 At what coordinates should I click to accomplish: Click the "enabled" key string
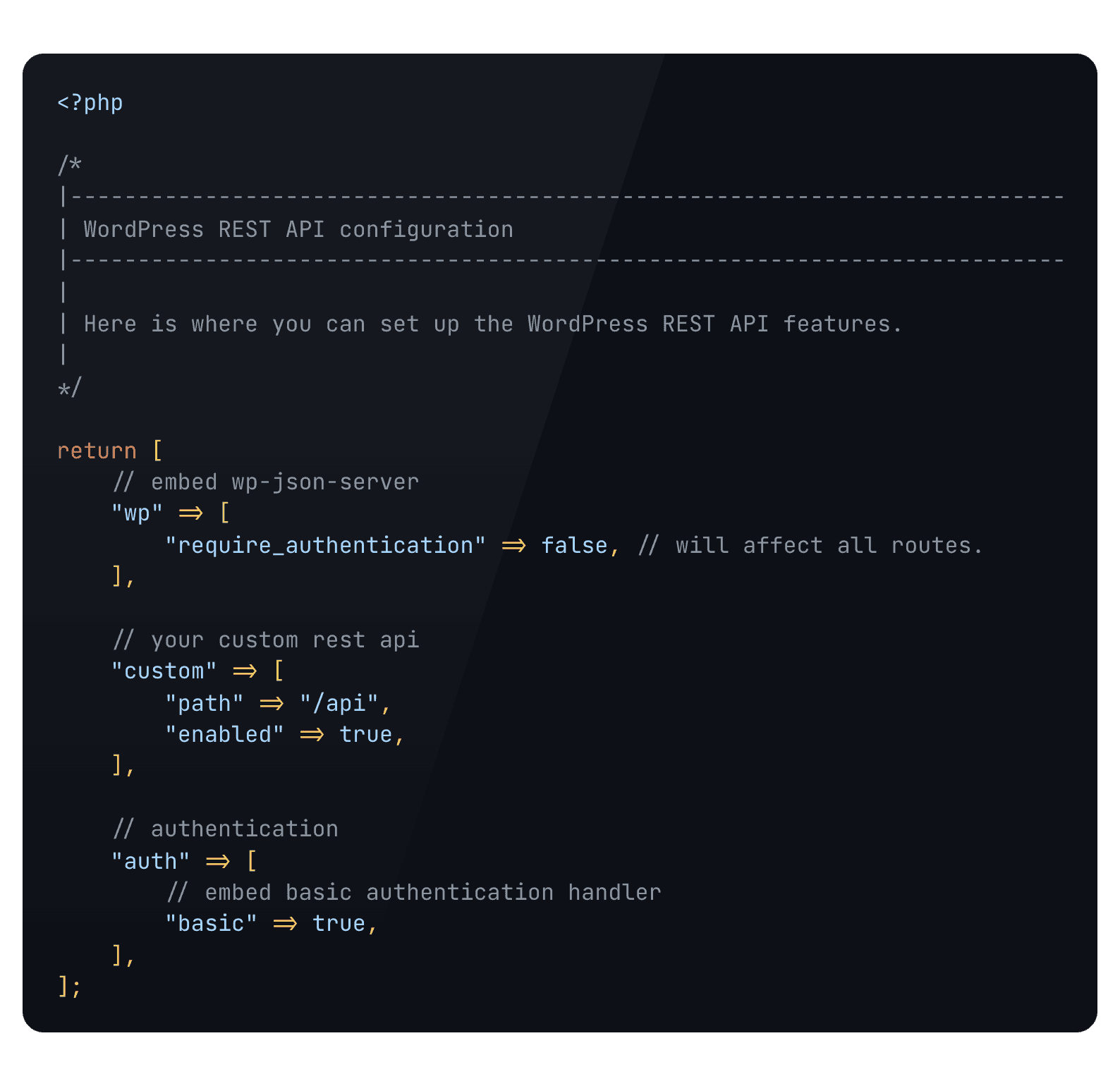tap(224, 734)
